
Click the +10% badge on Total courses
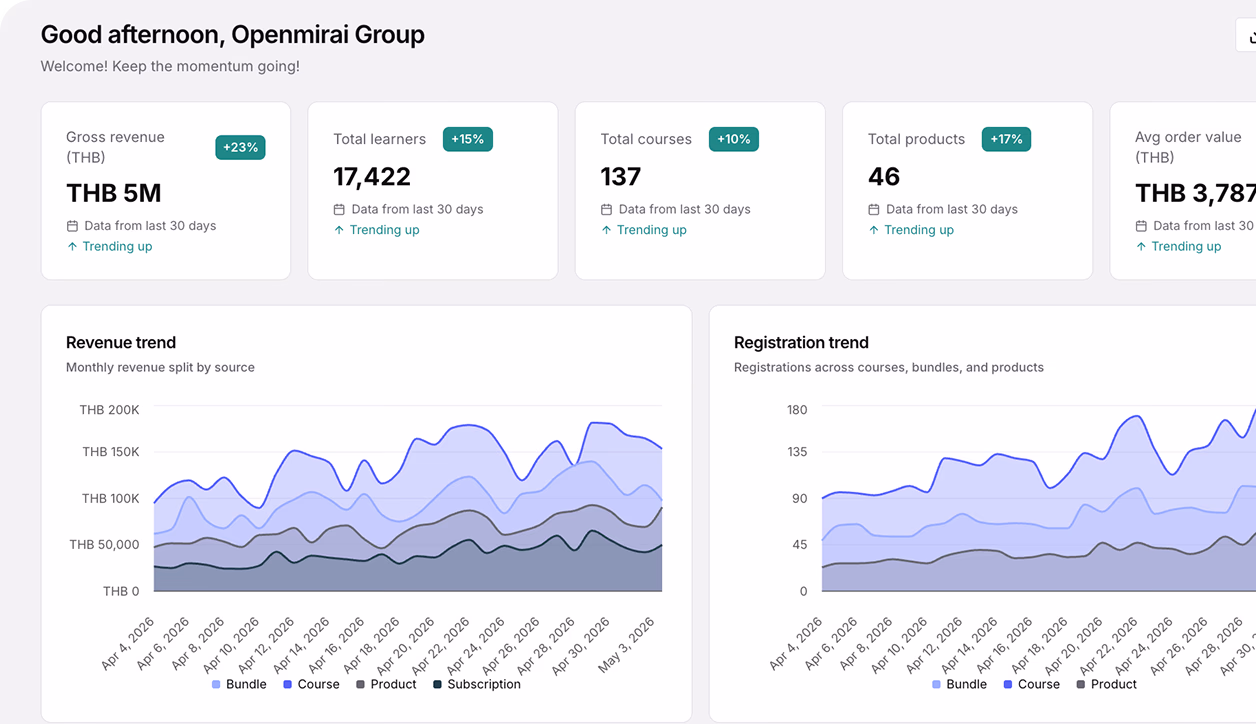pos(734,139)
